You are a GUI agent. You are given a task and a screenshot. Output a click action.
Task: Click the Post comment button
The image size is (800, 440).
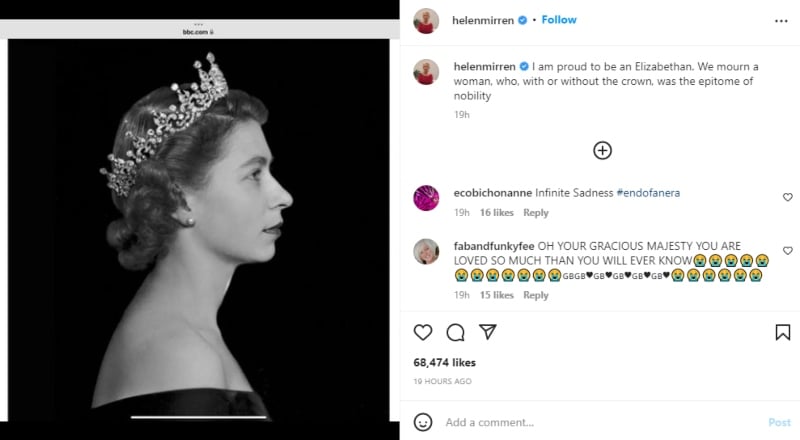click(779, 422)
